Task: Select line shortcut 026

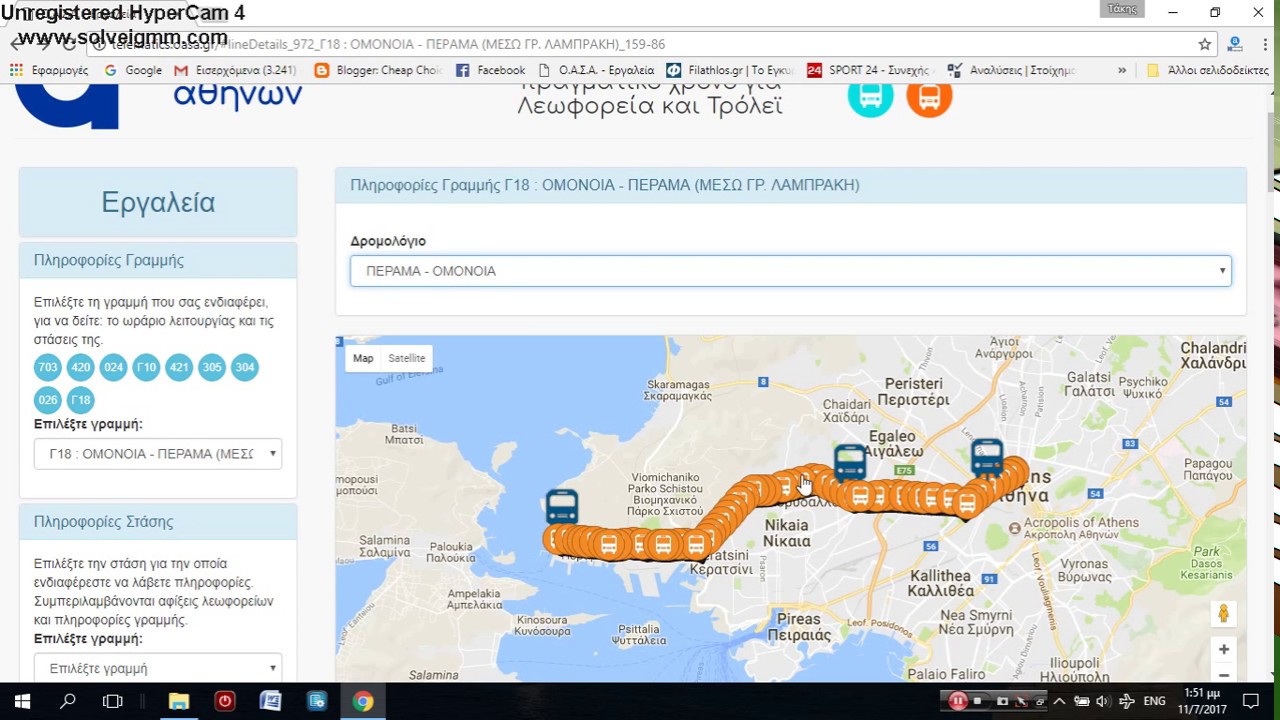Action: pyautogui.click(x=48, y=400)
